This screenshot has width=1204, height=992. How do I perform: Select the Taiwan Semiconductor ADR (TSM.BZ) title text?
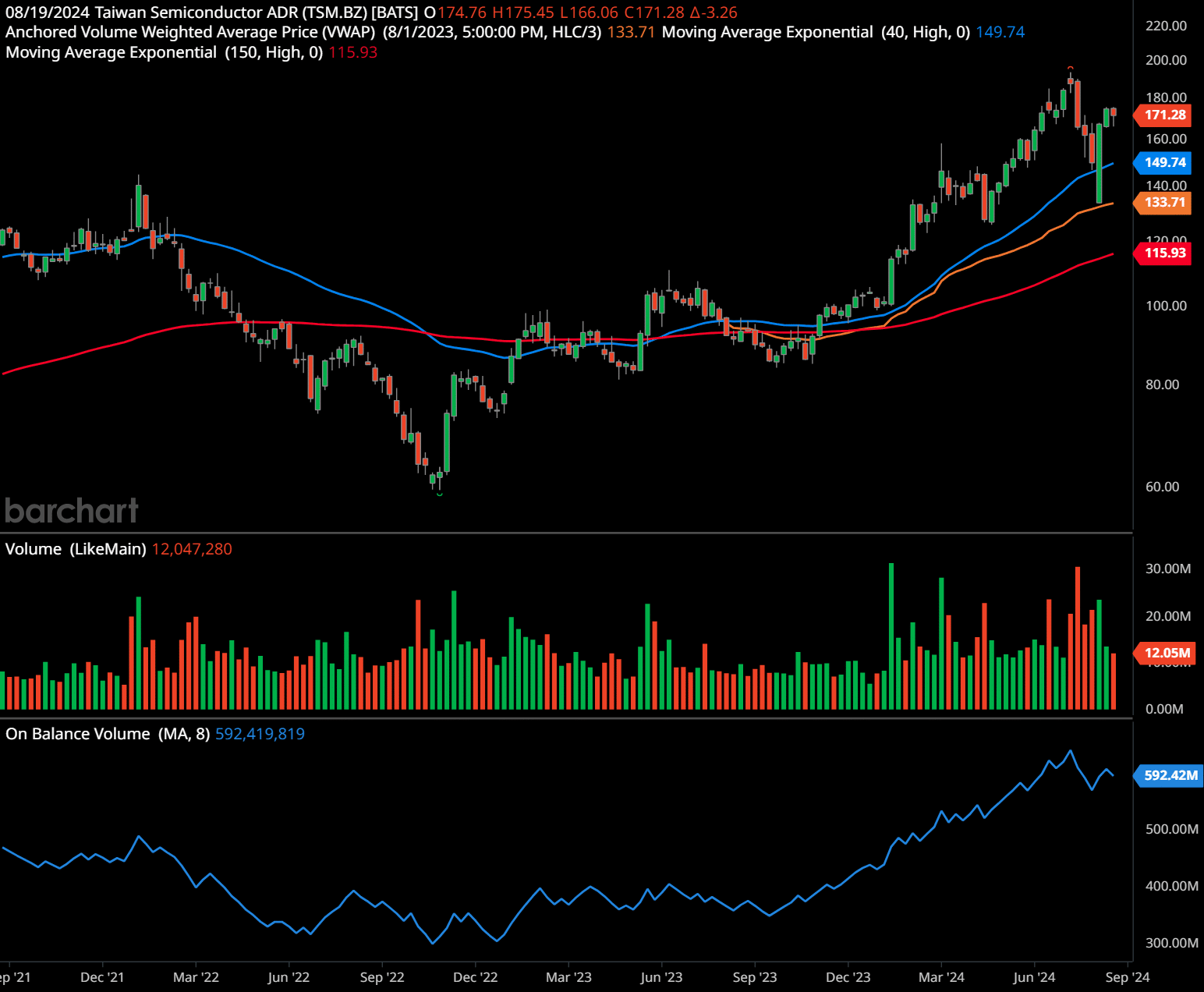pyautogui.click(x=231, y=12)
